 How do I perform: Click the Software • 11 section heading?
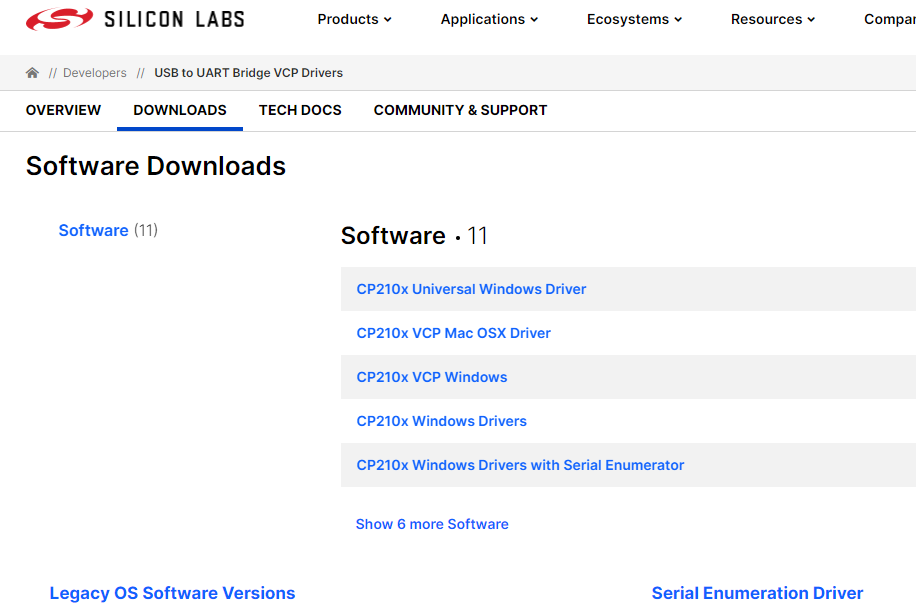pyautogui.click(x=414, y=235)
